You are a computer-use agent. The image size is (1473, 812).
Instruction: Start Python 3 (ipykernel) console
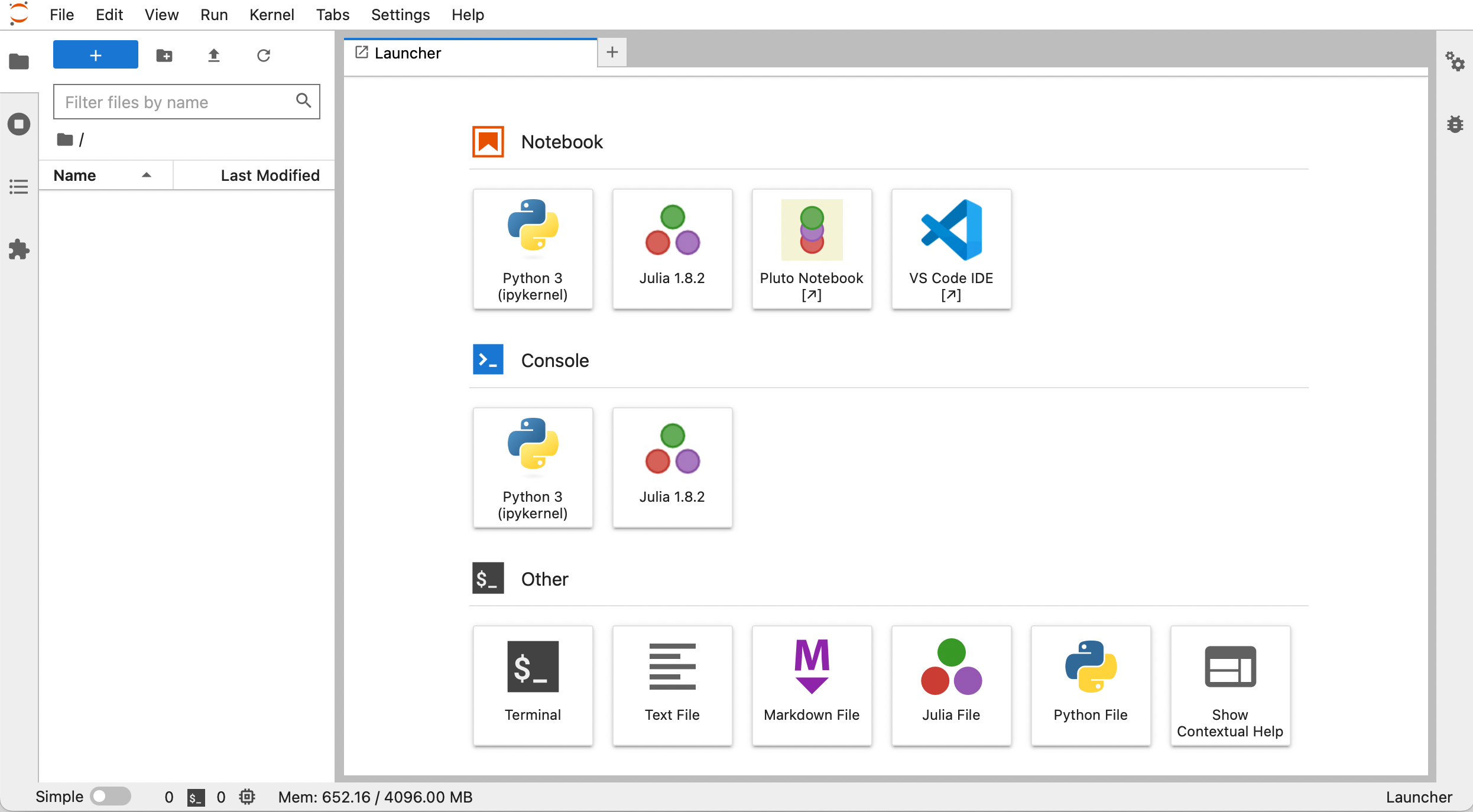pos(533,467)
